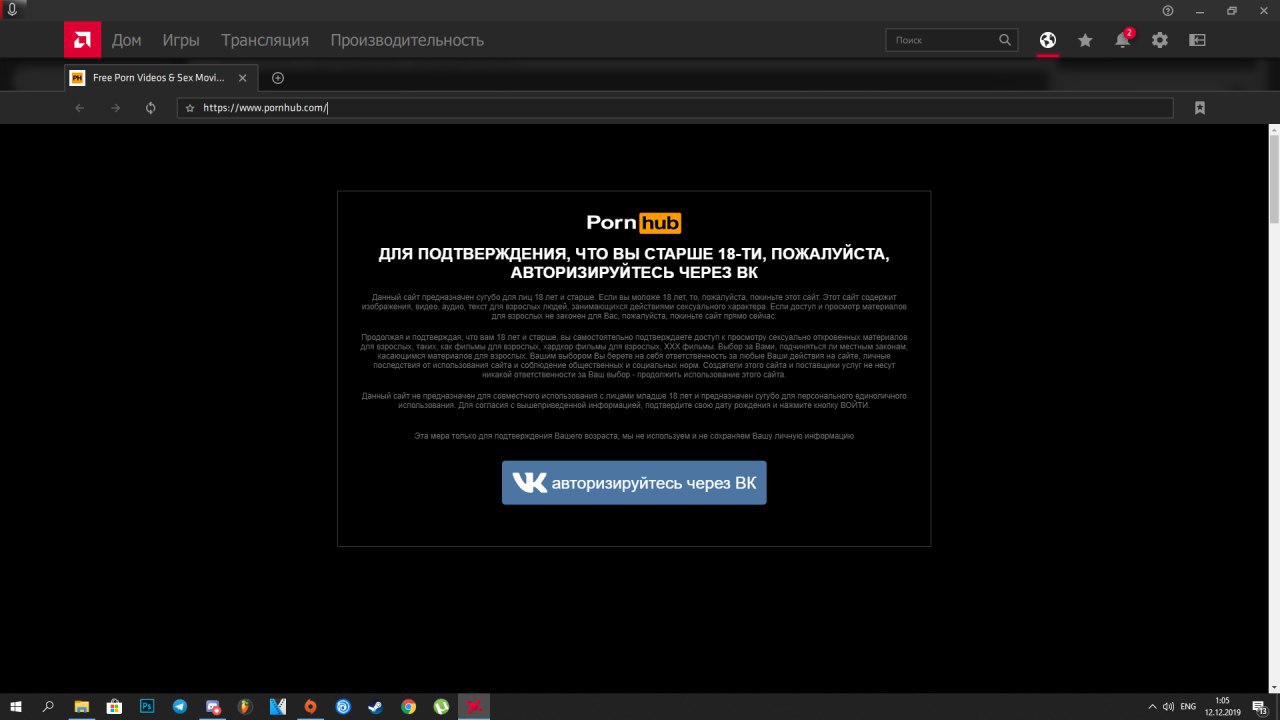This screenshot has height=720, width=1280.
Task: Click the age confirmation heading text
Action: point(634,263)
